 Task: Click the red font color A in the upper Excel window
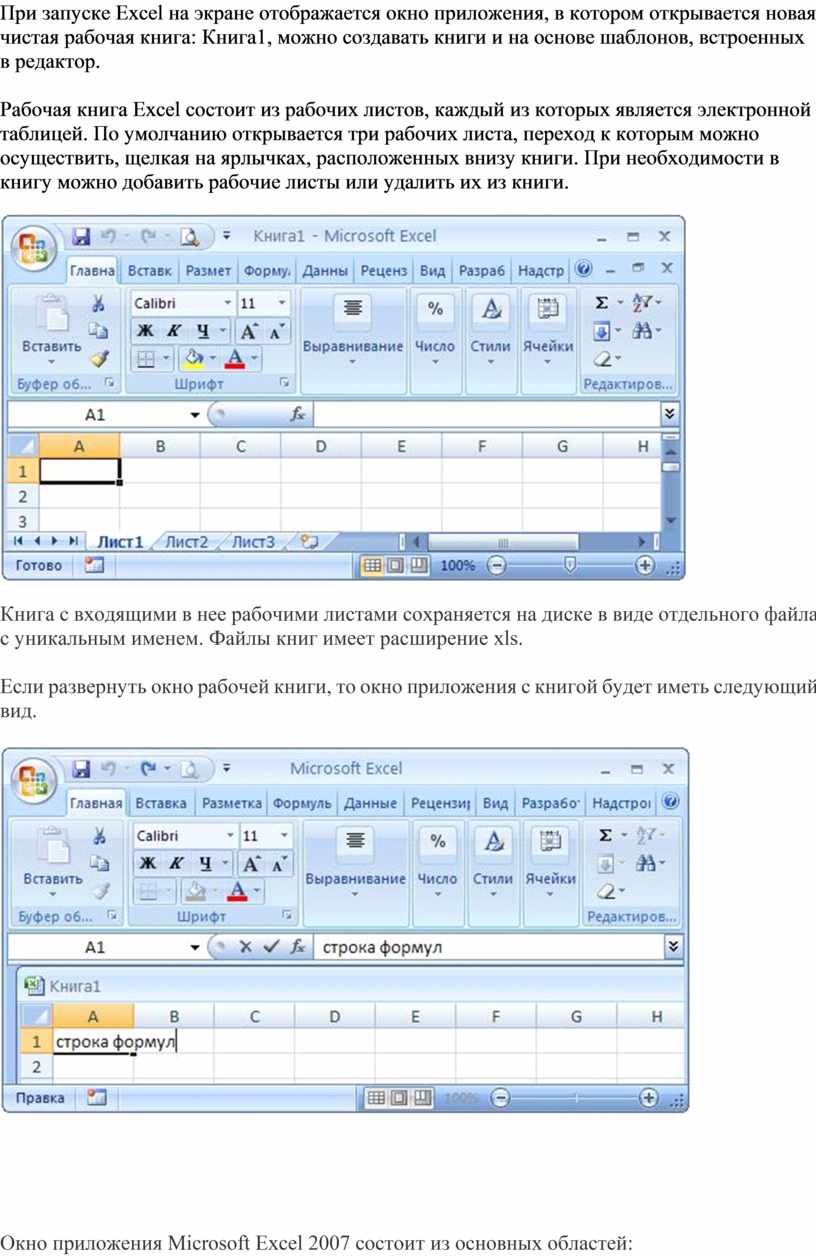point(236,358)
